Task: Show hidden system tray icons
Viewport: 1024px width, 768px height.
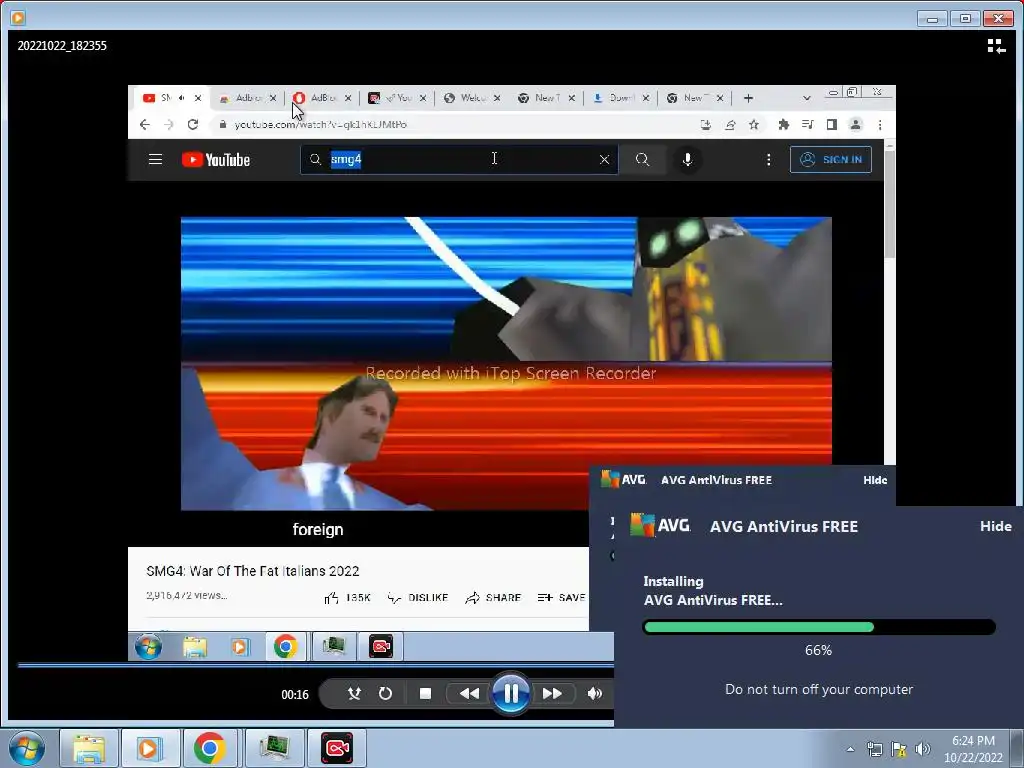Action: pyautogui.click(x=850, y=749)
